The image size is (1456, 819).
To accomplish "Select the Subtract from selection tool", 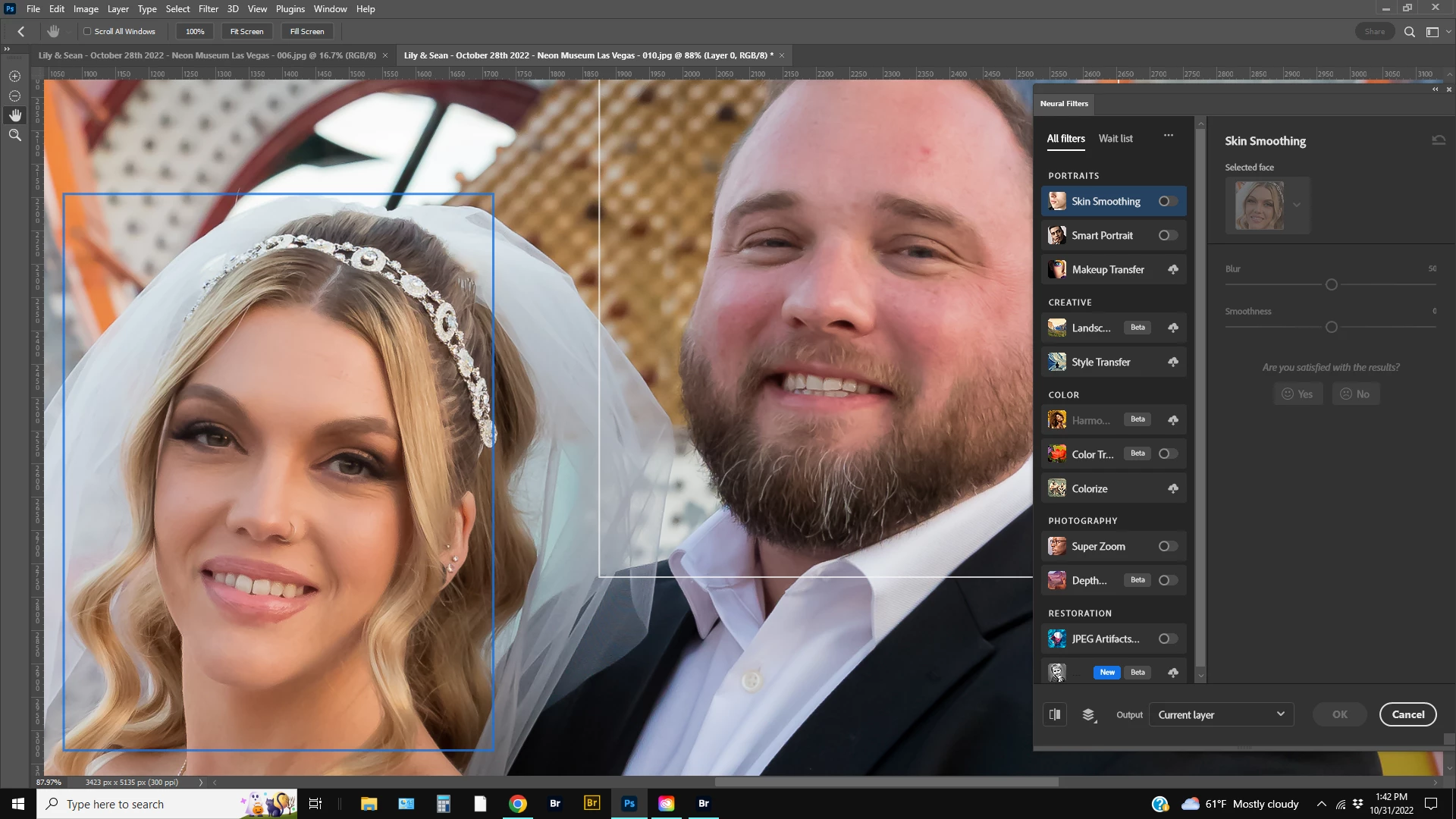I will coord(14,96).
